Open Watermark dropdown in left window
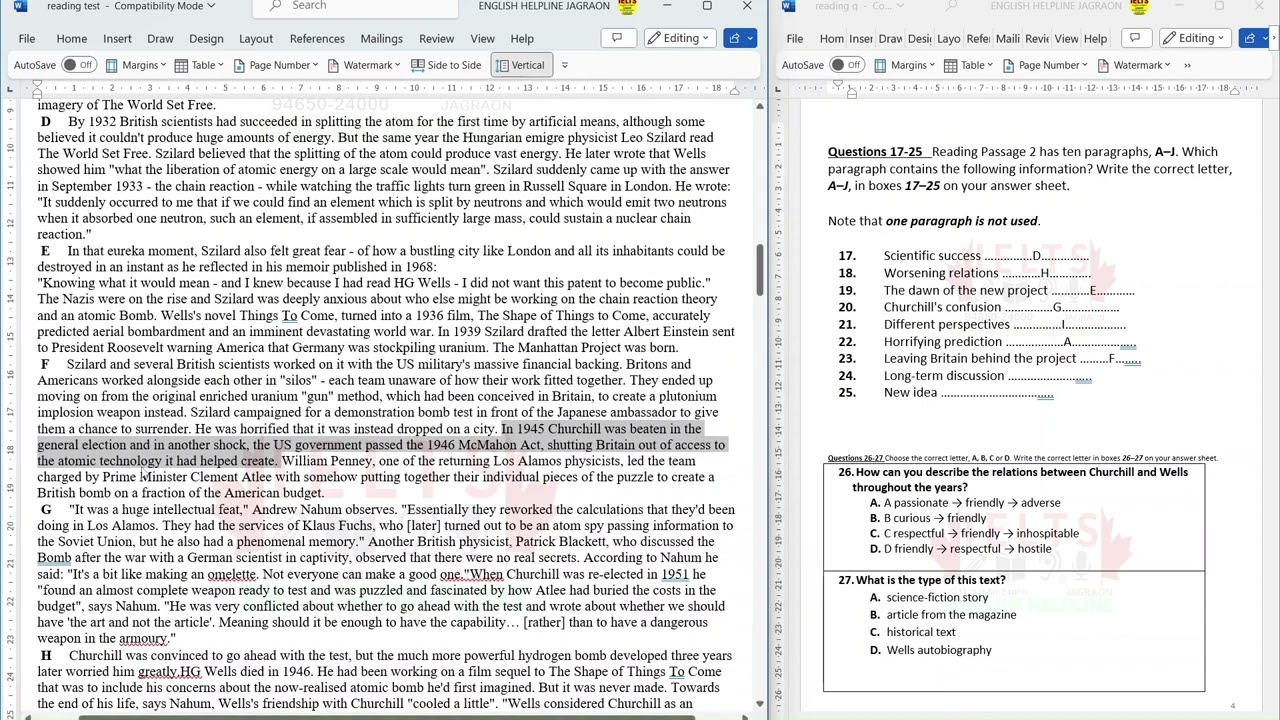Image resolution: width=1280 pixels, height=720 pixels. click(x=366, y=65)
